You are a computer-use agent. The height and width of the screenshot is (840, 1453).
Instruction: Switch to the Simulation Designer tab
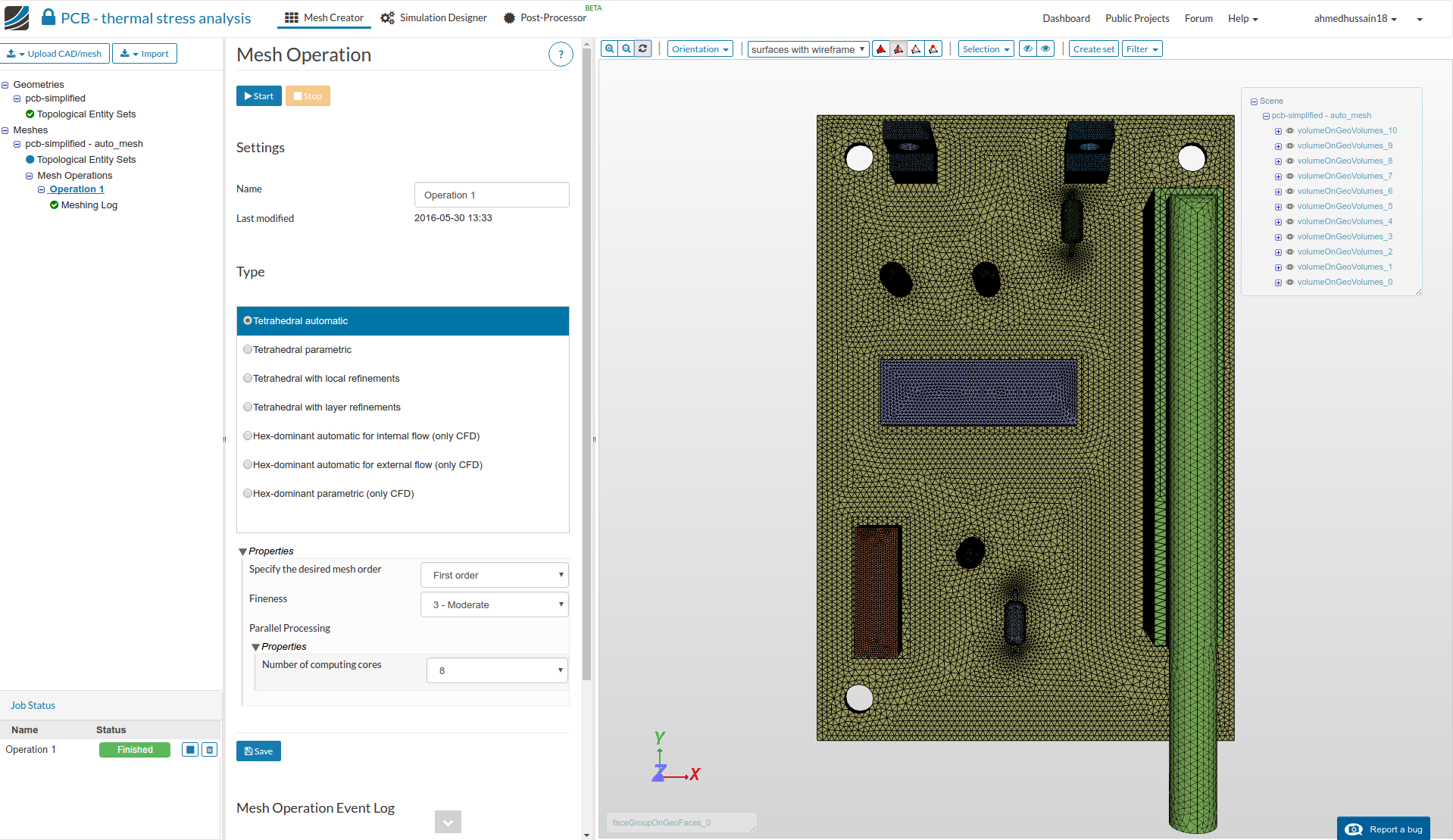point(434,18)
